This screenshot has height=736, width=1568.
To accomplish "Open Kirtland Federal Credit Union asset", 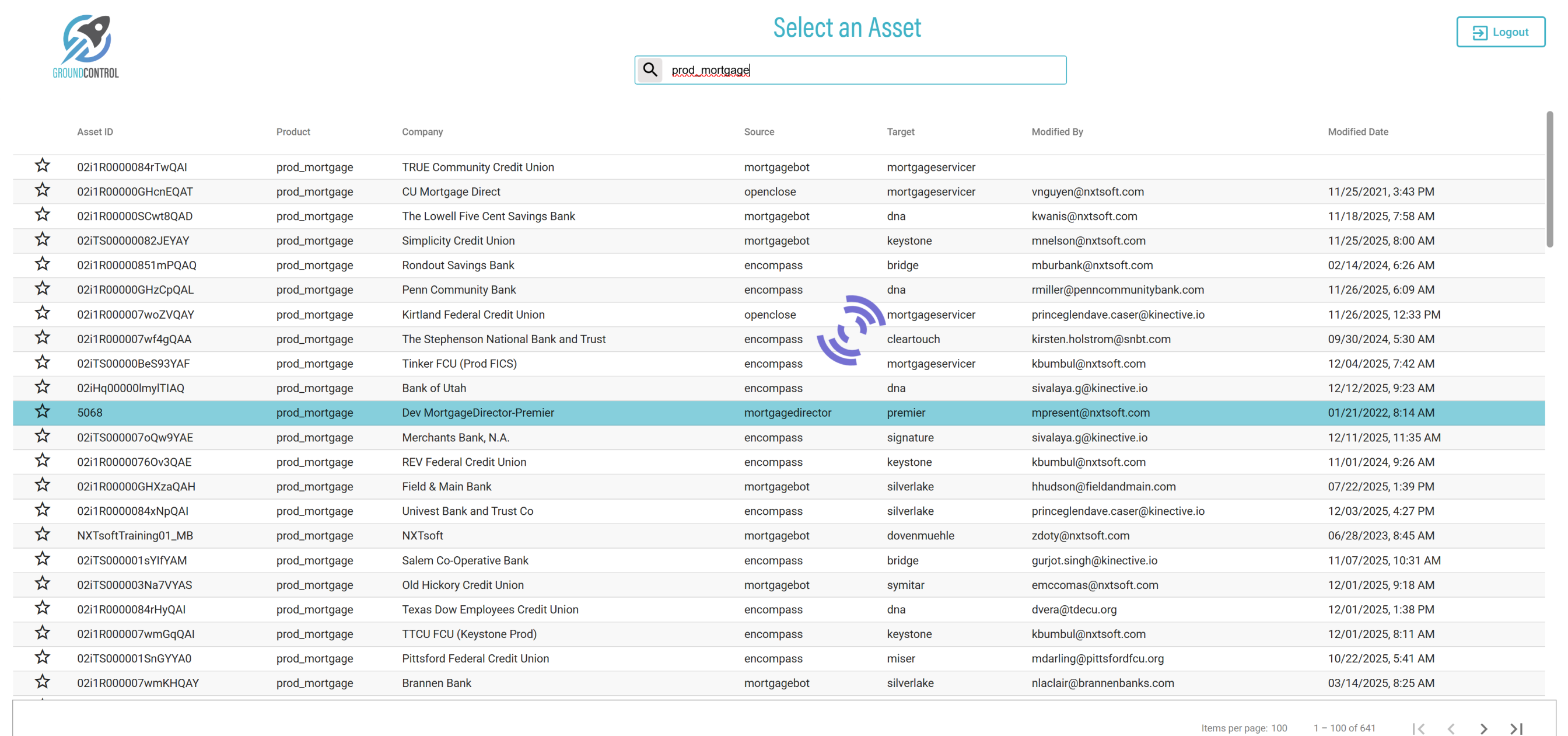I will (473, 315).
